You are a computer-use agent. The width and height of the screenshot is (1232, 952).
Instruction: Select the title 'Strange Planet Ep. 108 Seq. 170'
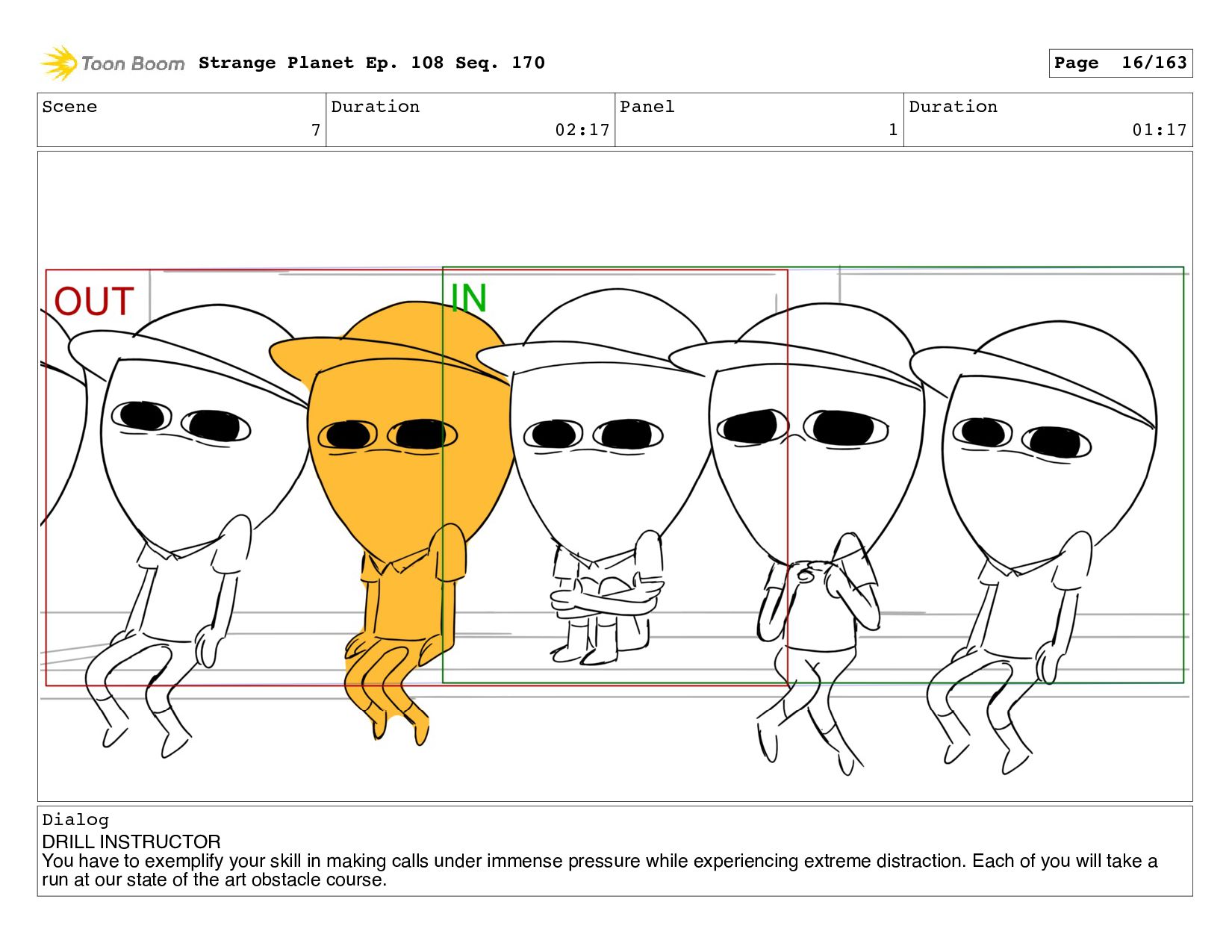(x=371, y=63)
